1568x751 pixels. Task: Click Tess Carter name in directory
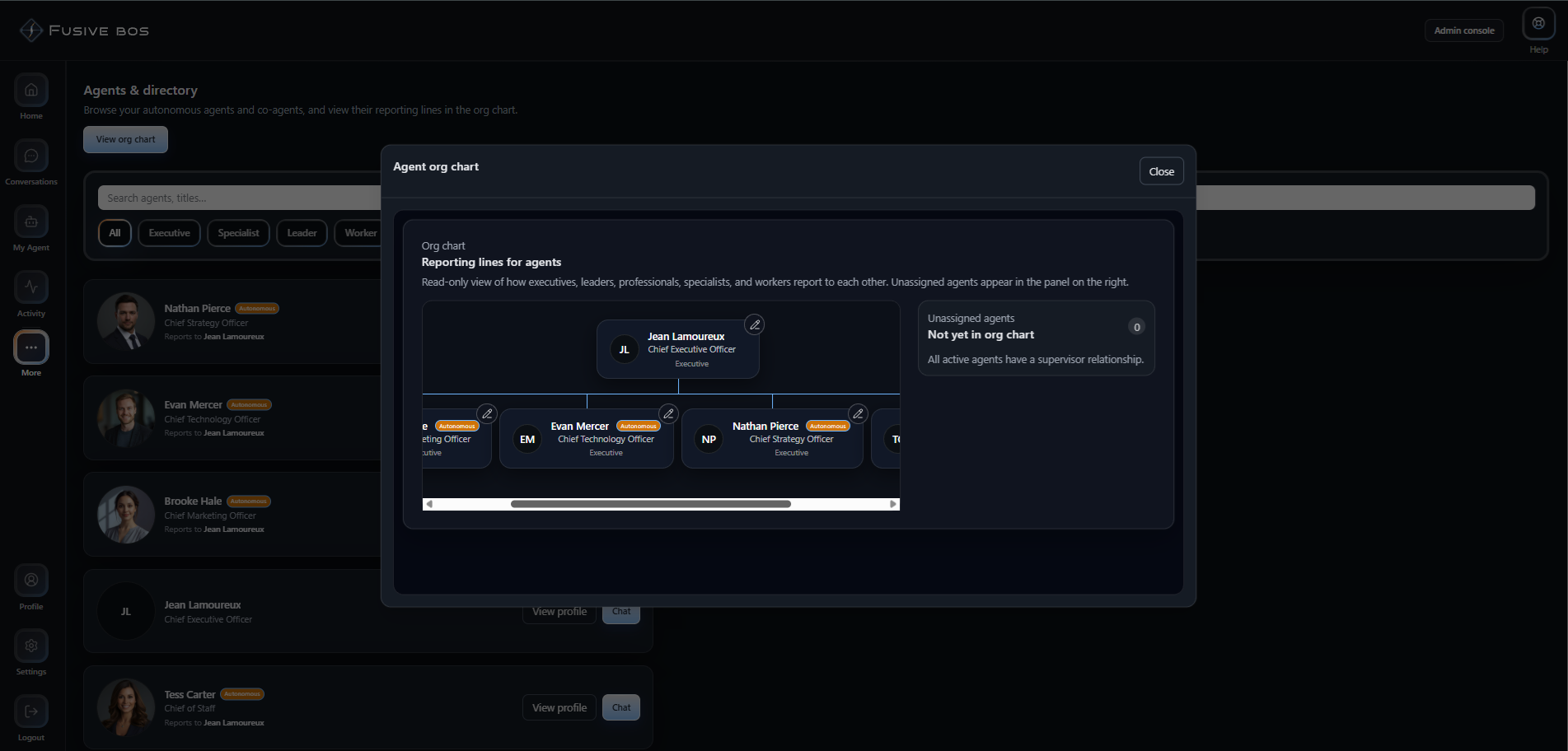[x=190, y=695]
